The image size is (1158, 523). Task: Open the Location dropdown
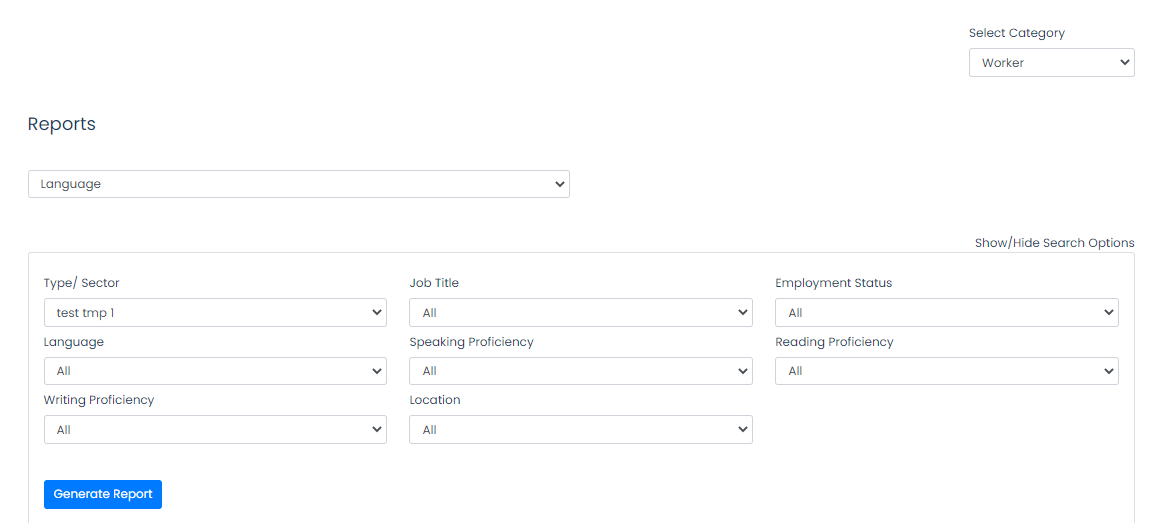580,429
